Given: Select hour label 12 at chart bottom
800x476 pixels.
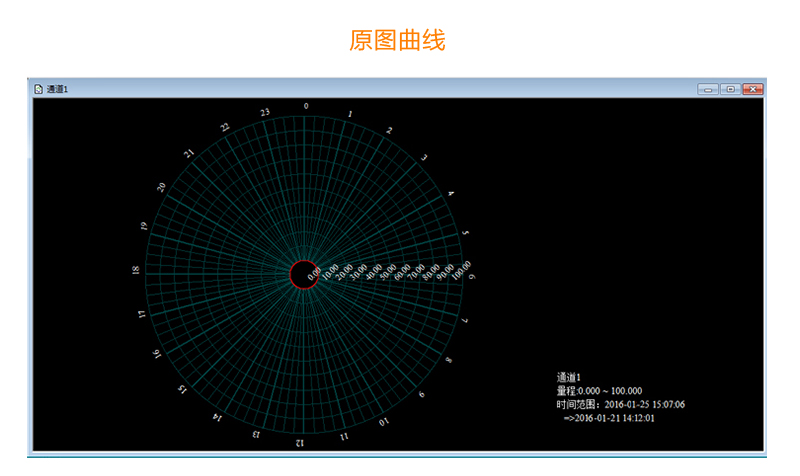Looking at the screenshot, I should [x=298, y=442].
